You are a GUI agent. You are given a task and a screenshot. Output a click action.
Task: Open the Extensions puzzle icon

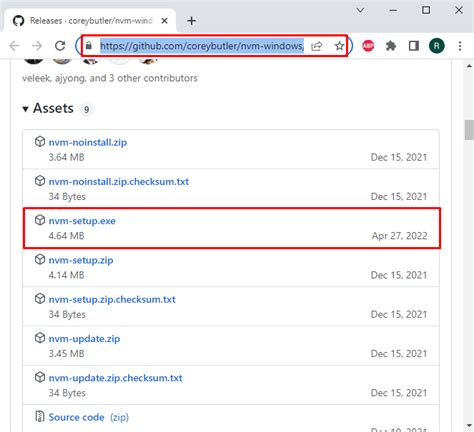point(391,46)
